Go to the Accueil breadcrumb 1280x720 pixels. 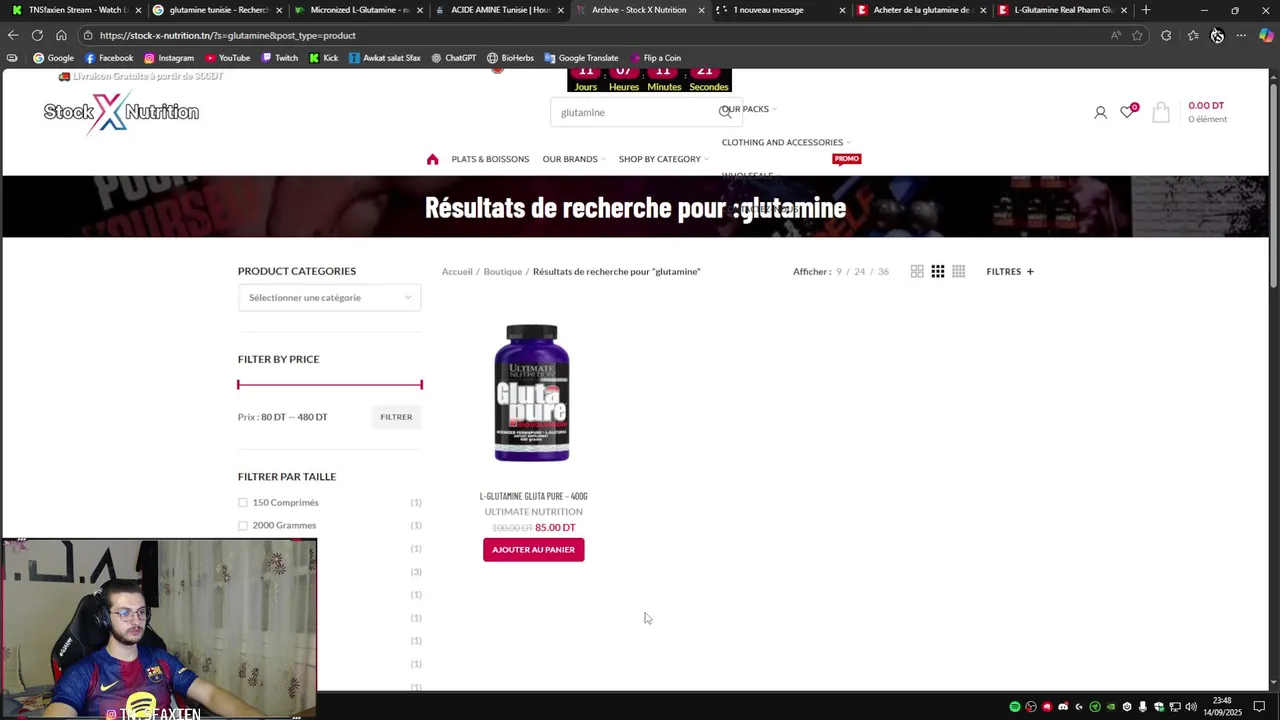point(457,271)
